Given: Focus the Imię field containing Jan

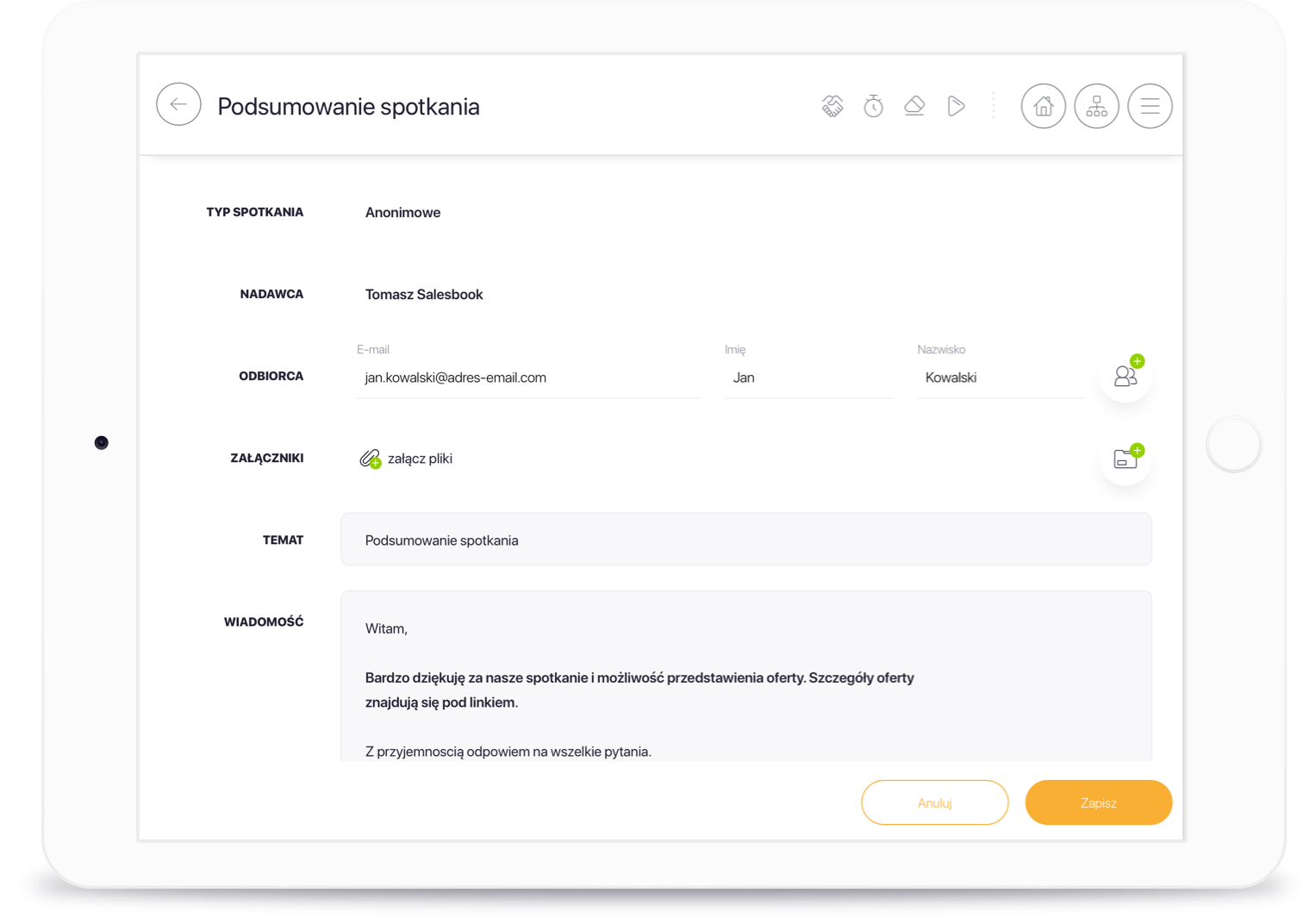Looking at the screenshot, I should click(x=808, y=378).
